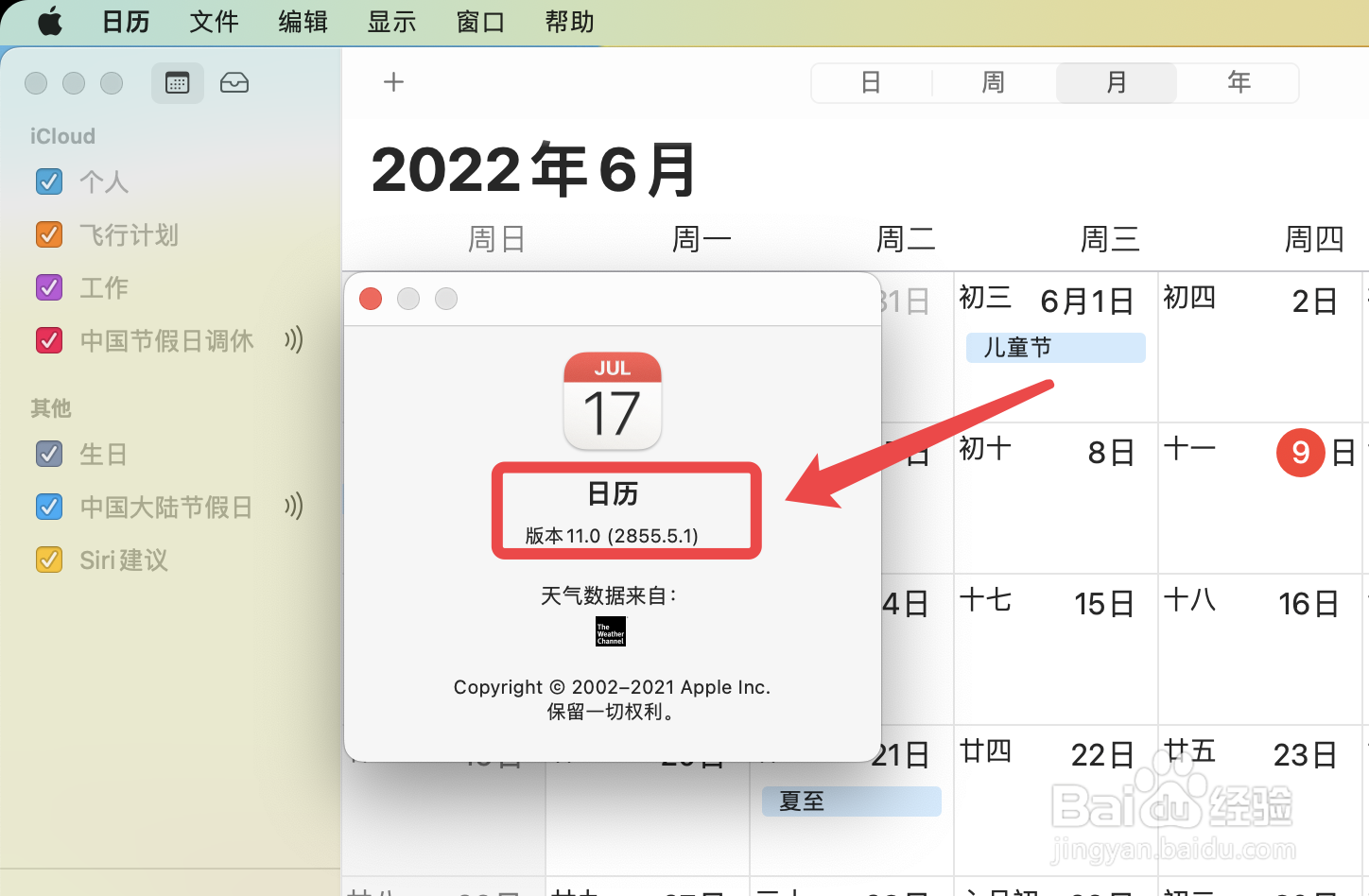Image resolution: width=1369 pixels, height=896 pixels.
Task: Close the About 日历 window
Action: pyautogui.click(x=371, y=299)
